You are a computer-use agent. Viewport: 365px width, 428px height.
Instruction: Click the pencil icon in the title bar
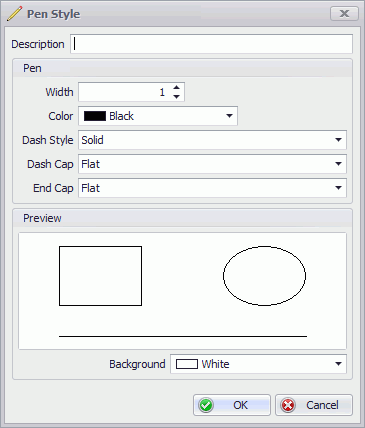click(x=14, y=14)
